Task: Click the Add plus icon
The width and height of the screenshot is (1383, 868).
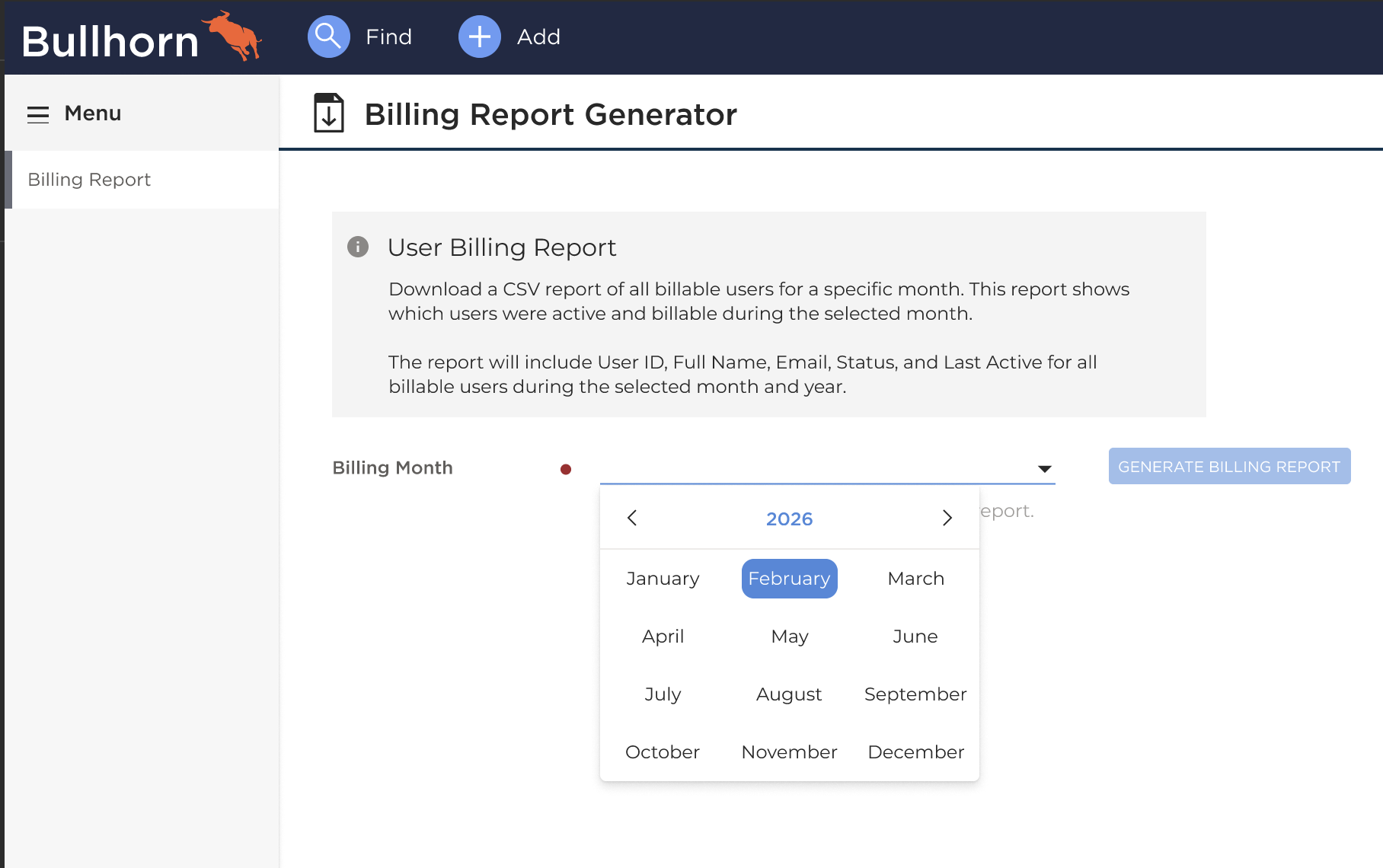Action: tap(480, 37)
